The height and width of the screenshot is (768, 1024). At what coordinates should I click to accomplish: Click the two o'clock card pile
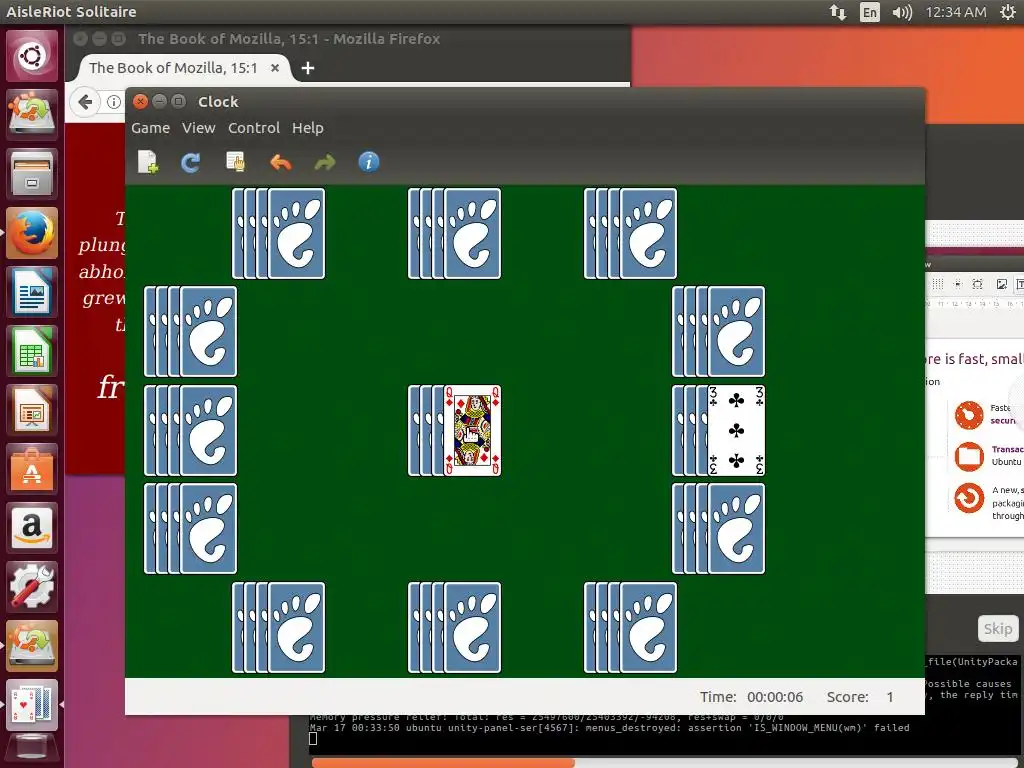tap(718, 331)
